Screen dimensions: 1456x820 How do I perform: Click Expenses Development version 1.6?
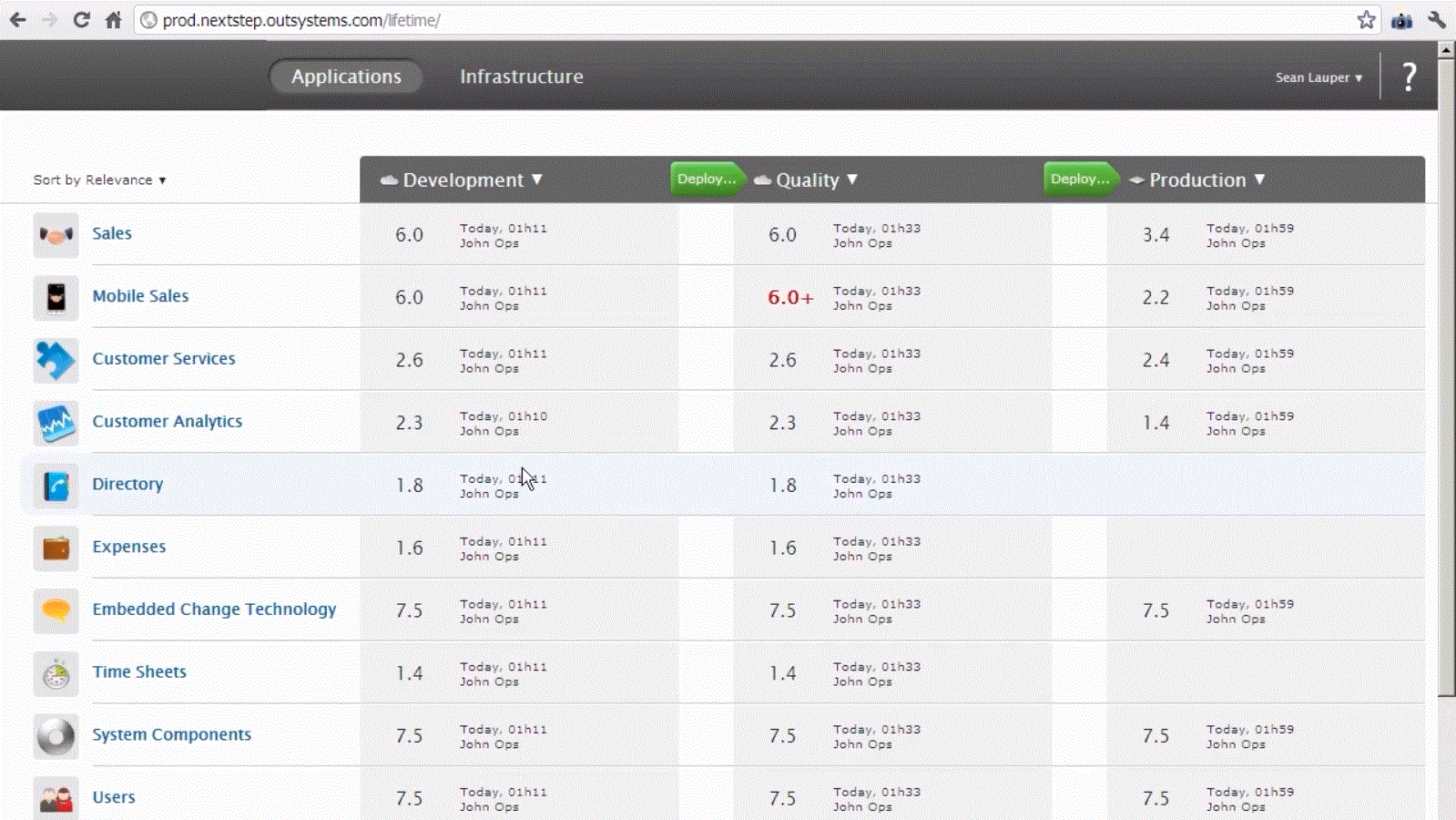click(x=410, y=548)
